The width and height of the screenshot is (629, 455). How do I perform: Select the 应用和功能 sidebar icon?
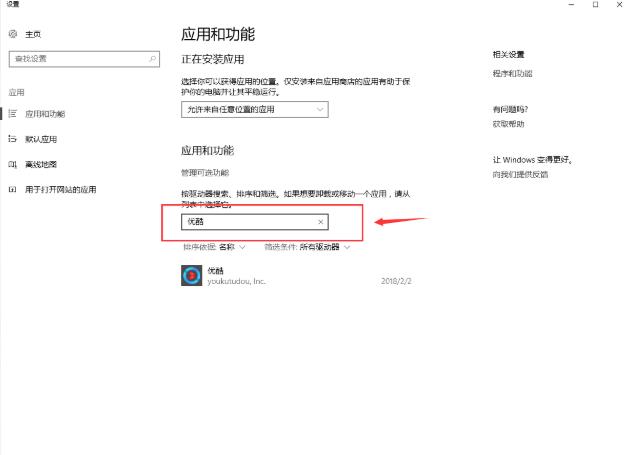click(x=13, y=114)
